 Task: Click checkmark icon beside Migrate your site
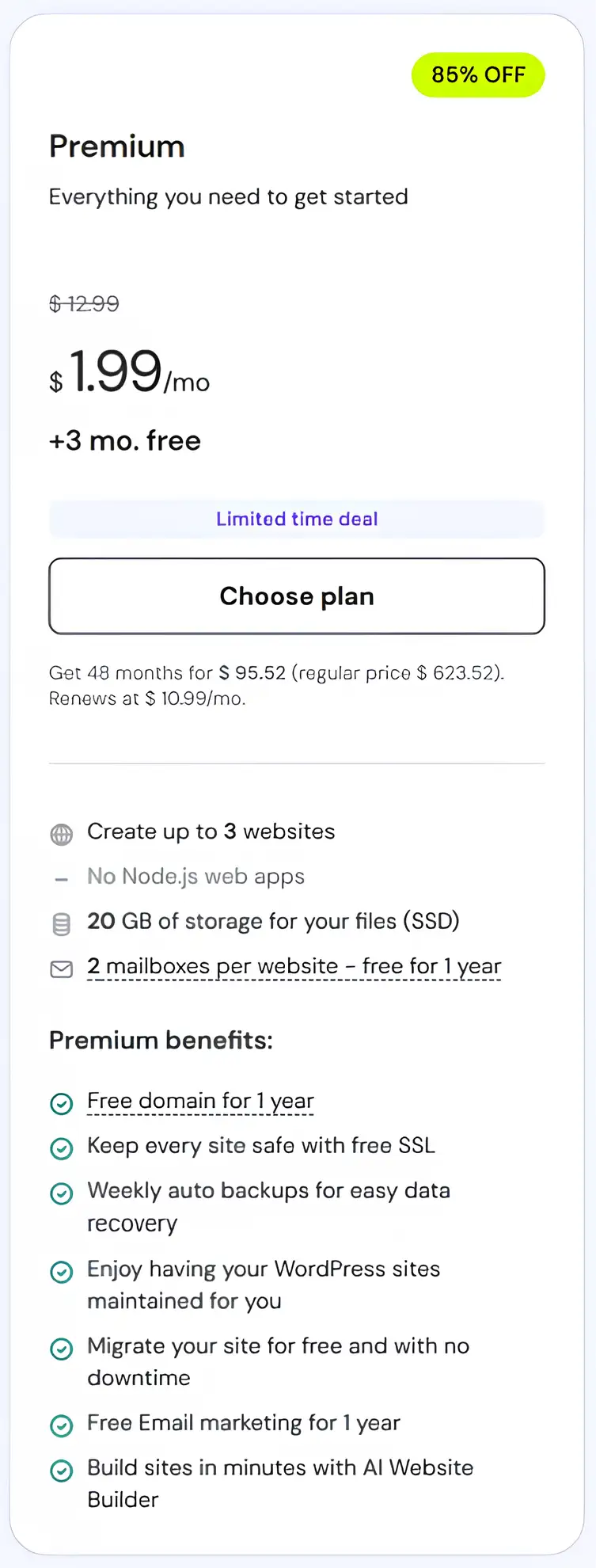click(x=62, y=1348)
